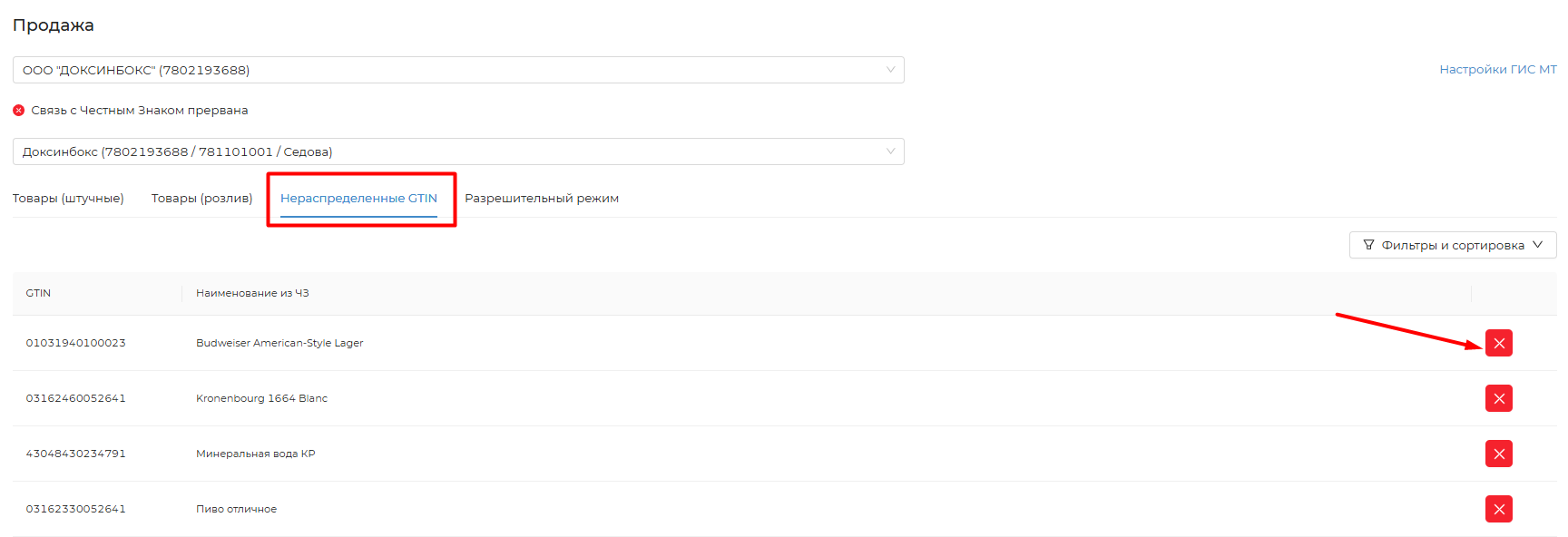Expand Фильтры и сортировка panel
This screenshot has width=1568, height=537.
click(x=1452, y=245)
